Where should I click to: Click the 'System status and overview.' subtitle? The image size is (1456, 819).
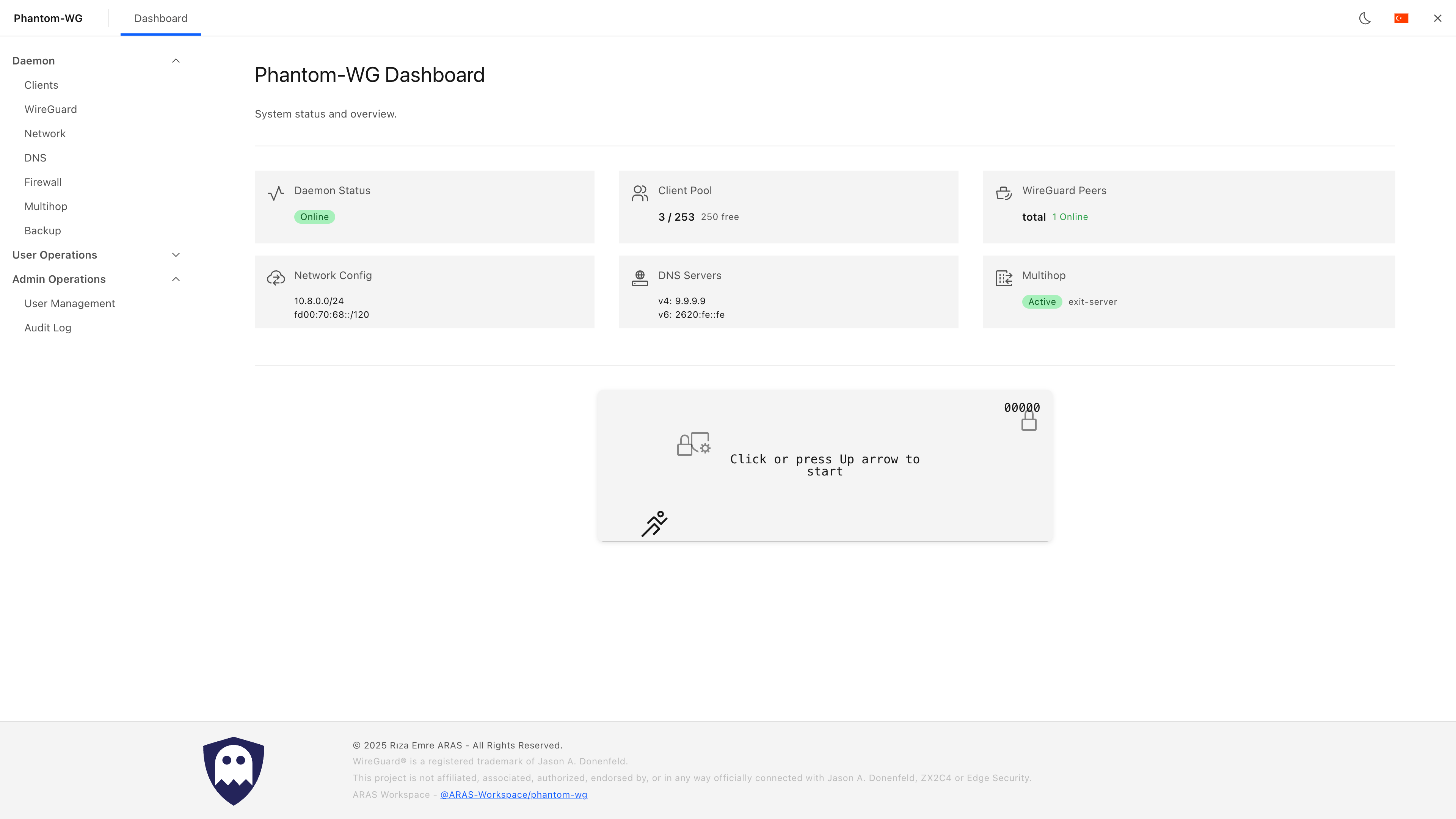326,114
